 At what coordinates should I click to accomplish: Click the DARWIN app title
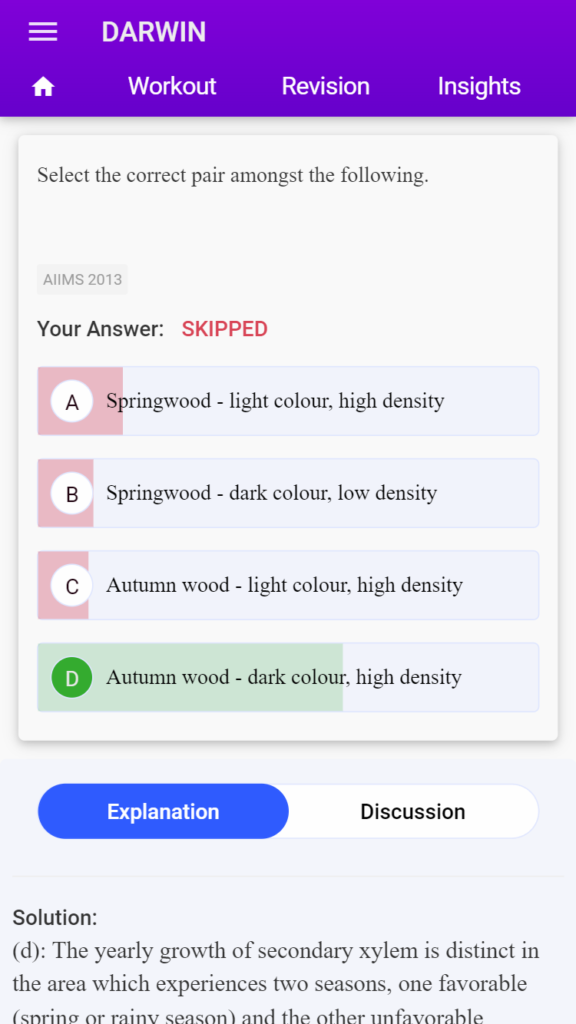pyautogui.click(x=153, y=32)
